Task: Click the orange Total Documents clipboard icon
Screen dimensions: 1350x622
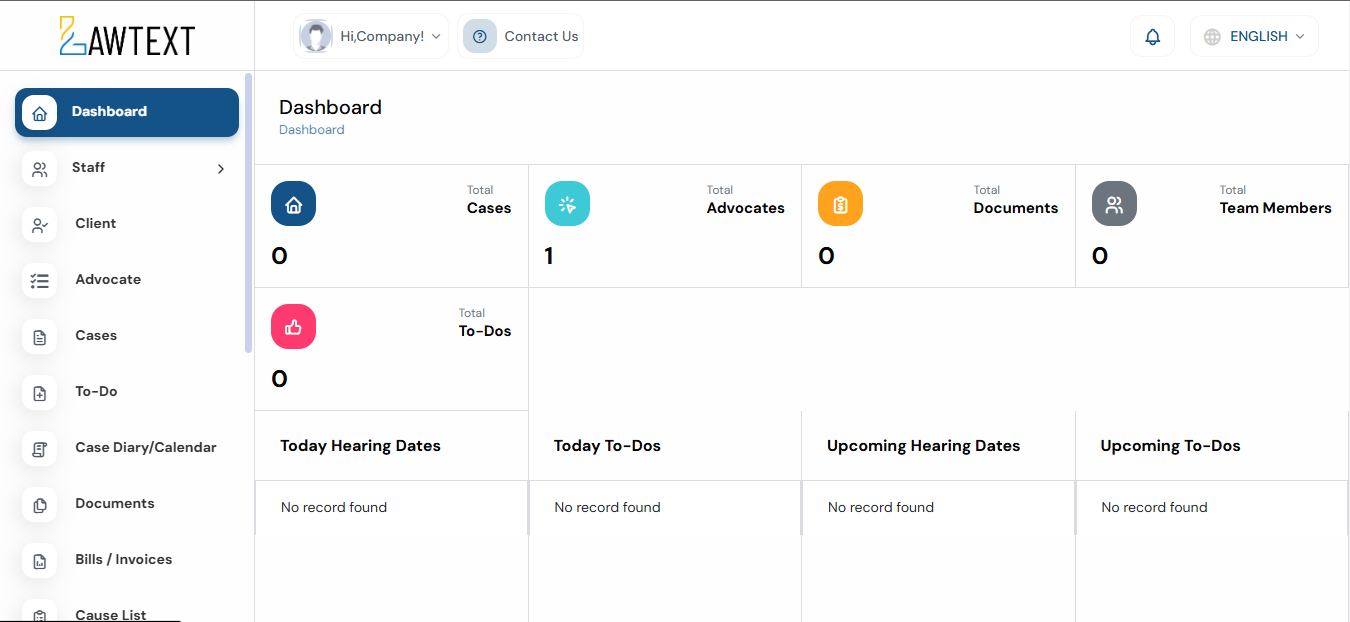Action: pos(840,204)
